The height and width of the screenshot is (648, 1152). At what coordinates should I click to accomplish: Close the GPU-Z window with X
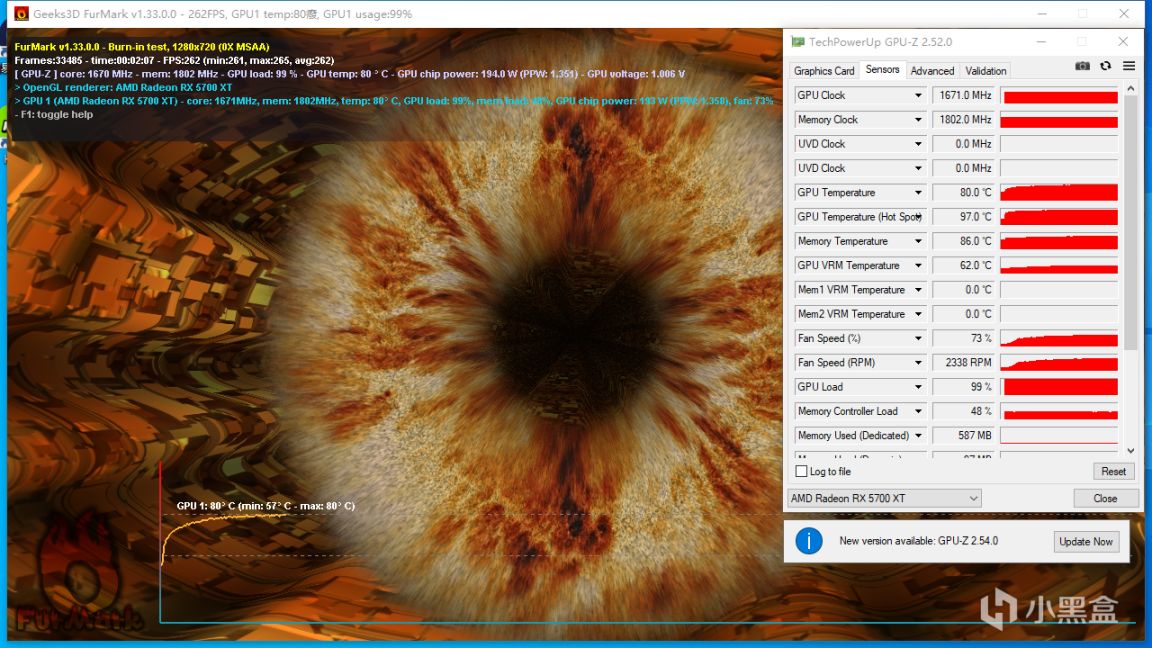(x=1123, y=42)
